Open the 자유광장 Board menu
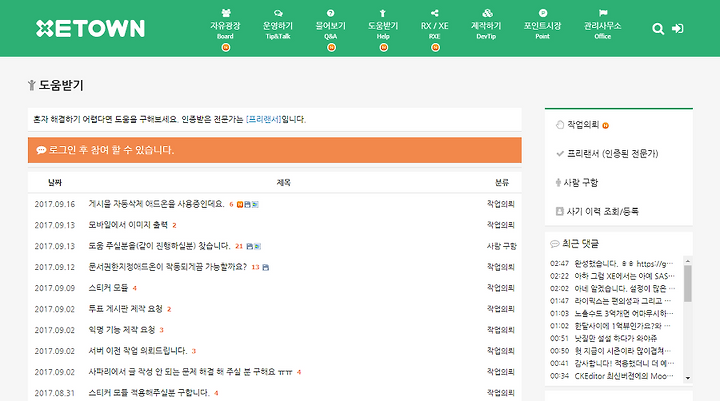The width and height of the screenshot is (720, 401). [225, 26]
